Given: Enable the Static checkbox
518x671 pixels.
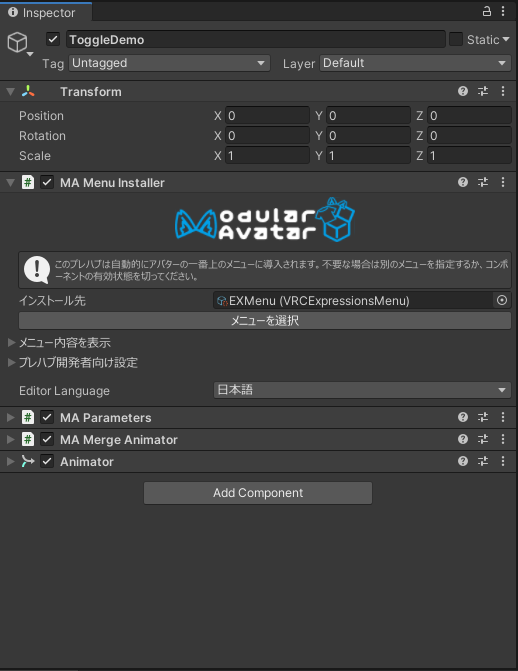Looking at the screenshot, I should [455, 40].
